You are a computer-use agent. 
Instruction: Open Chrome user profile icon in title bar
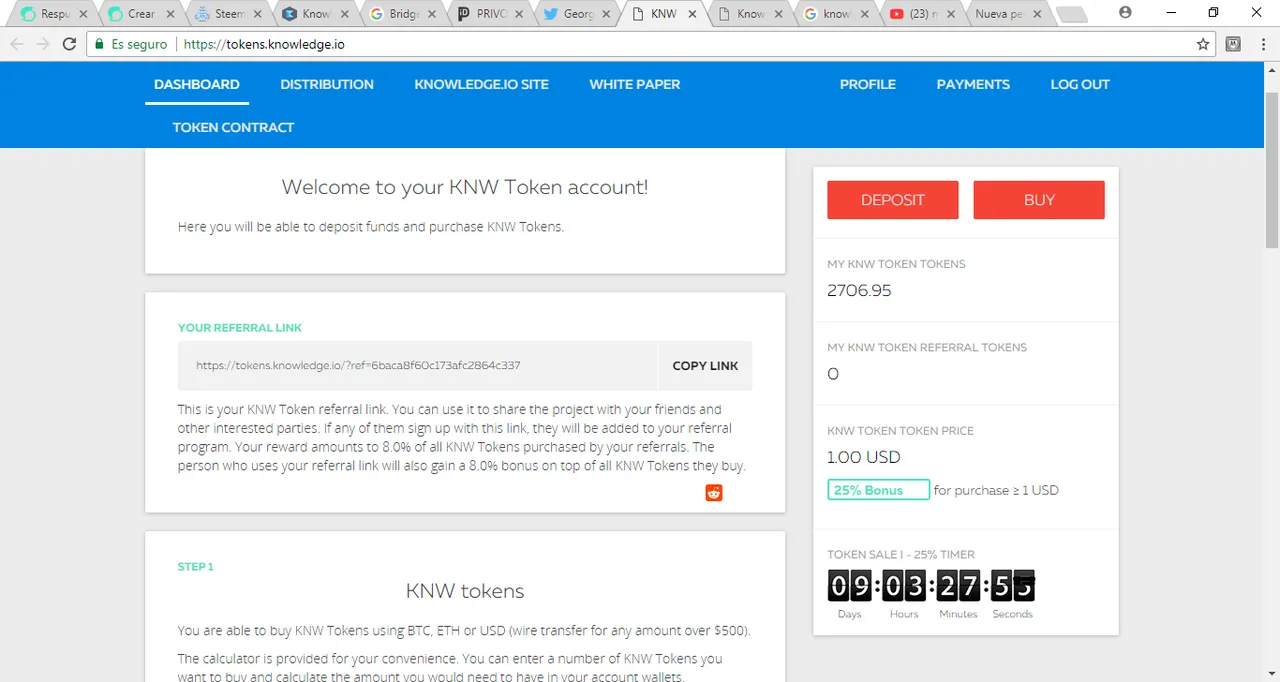click(x=1126, y=12)
